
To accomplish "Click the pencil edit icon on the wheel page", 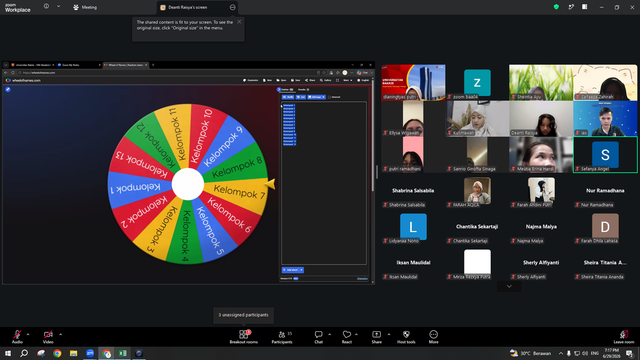I will 8,89.
